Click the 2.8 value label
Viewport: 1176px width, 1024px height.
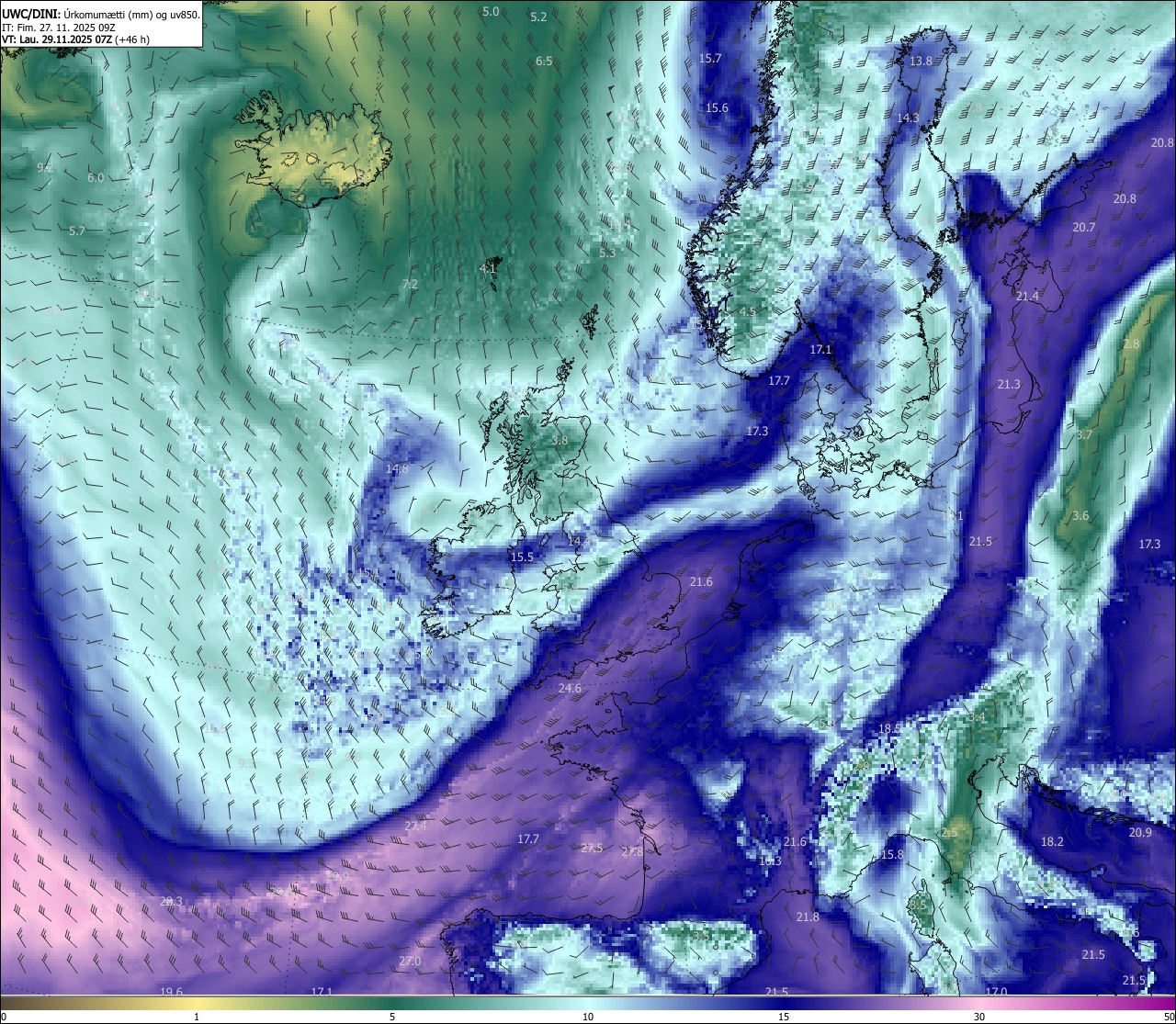click(x=1131, y=343)
